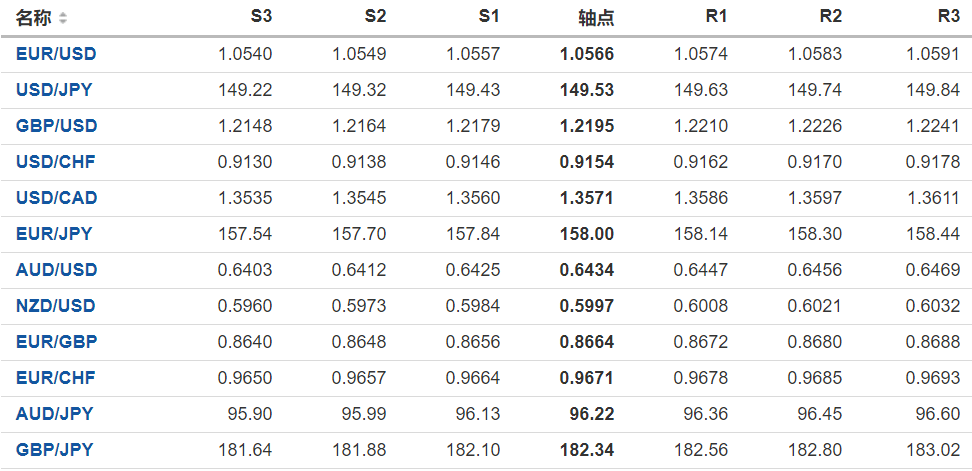Select the AUD/JPY currency pair
Viewport: 972px width, 471px height.
(x=54, y=414)
